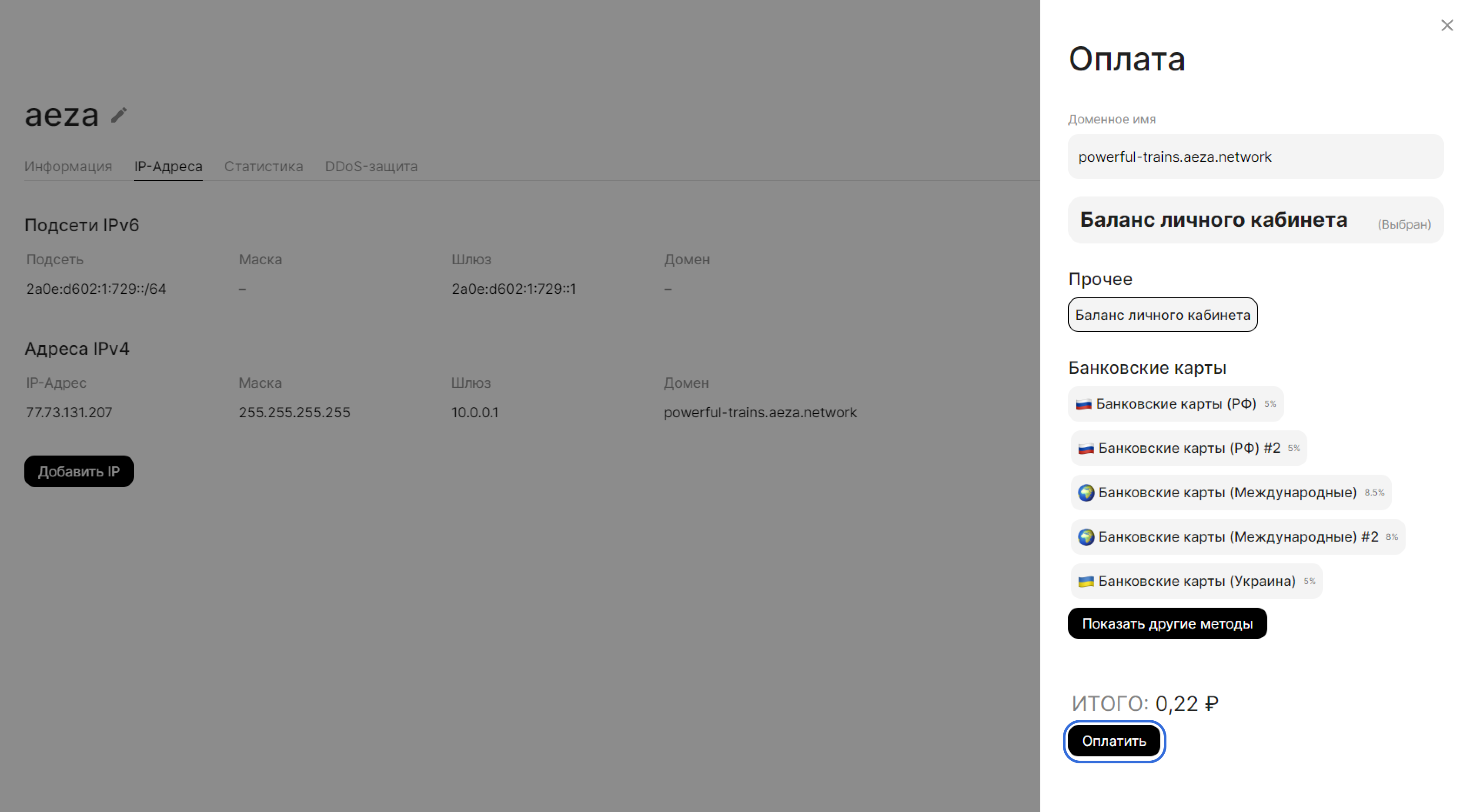Close the payment panel with X icon

(1447, 25)
